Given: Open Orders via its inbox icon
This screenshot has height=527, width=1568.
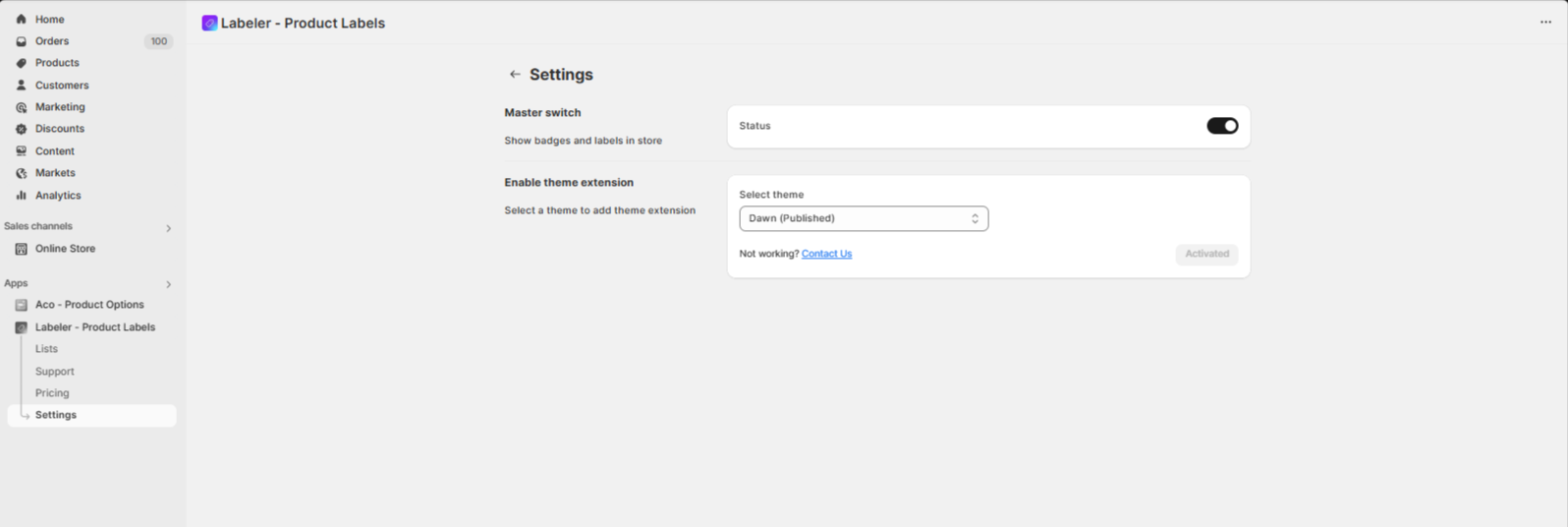Looking at the screenshot, I should tap(21, 41).
